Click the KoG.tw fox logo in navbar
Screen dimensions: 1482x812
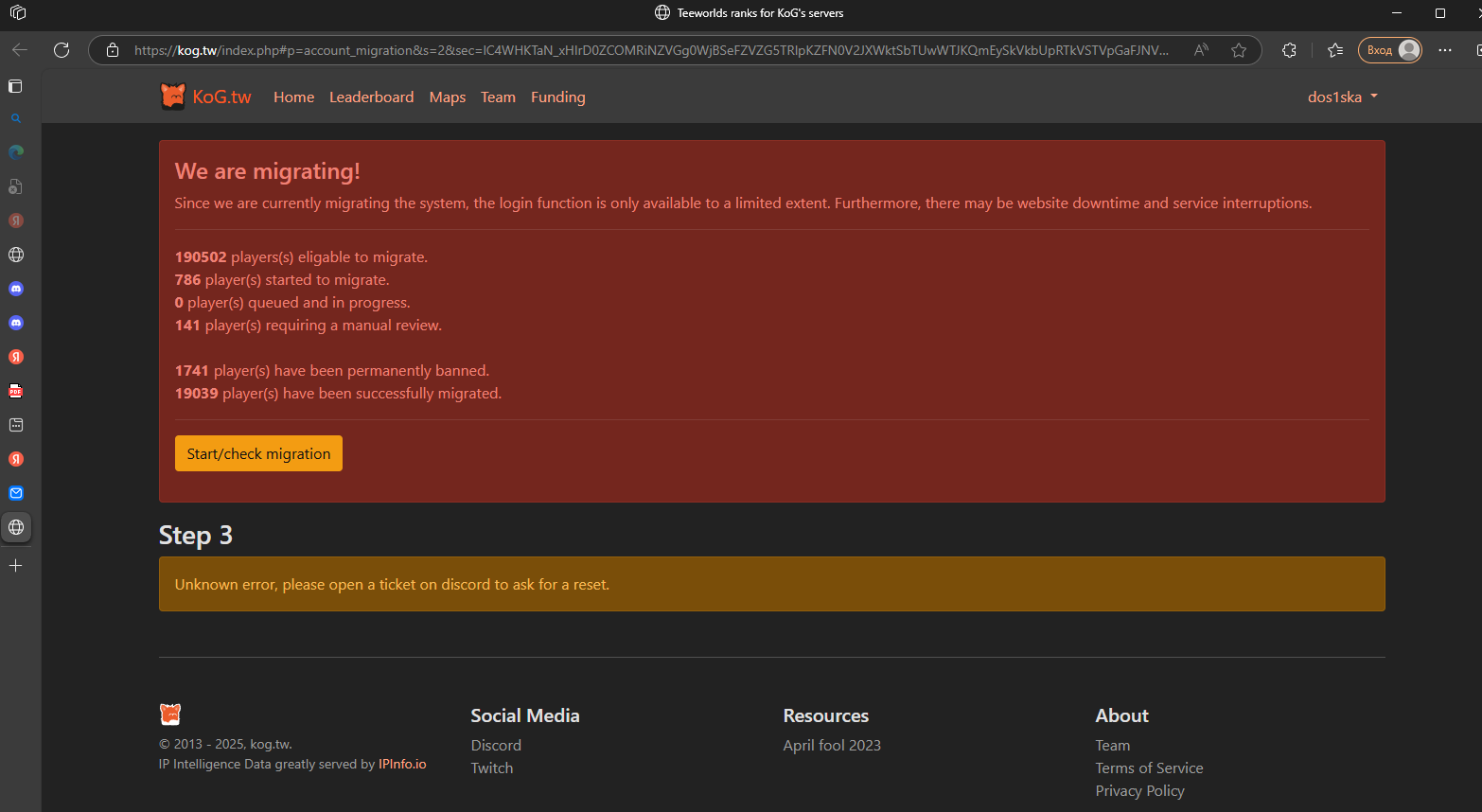pos(173,97)
